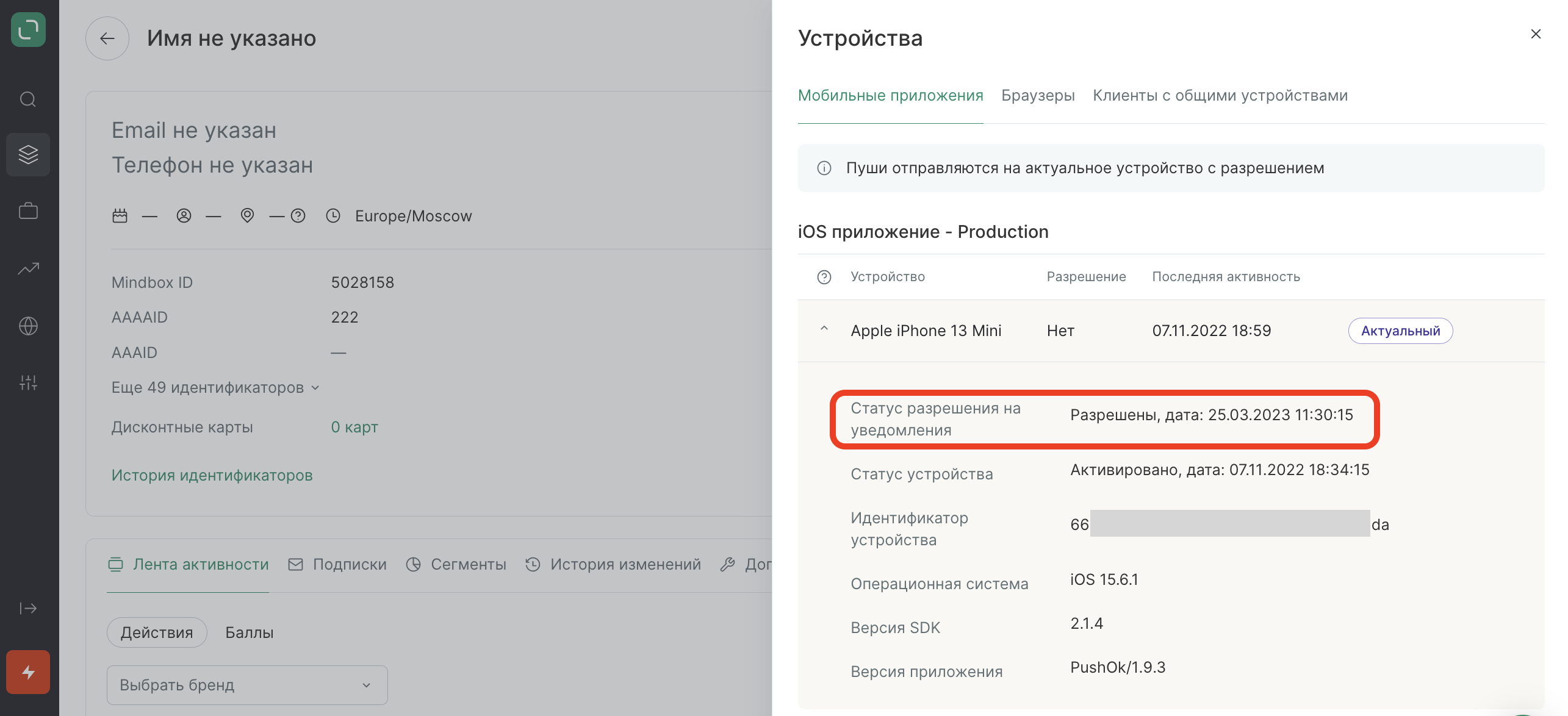The image size is (1568, 716).
Task: Click the Разрешение column header
Action: [1087, 277]
